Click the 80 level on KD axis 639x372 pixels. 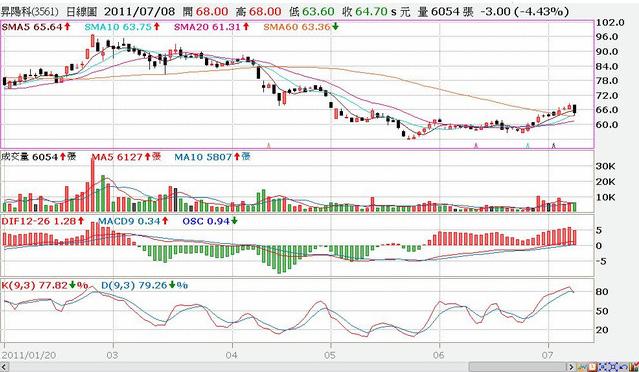tap(602, 292)
